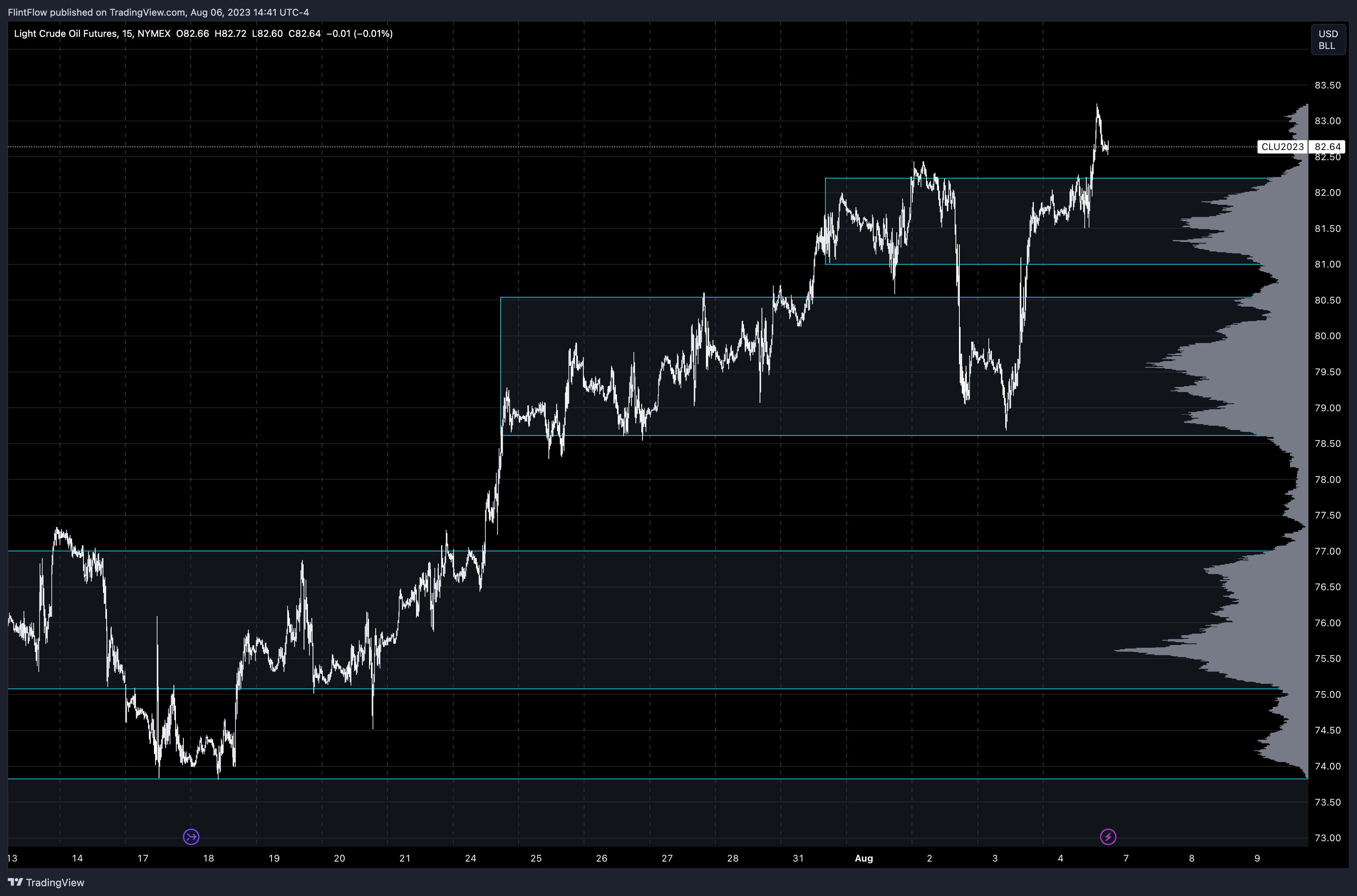Click the 25 date label on time axis

(x=536, y=858)
